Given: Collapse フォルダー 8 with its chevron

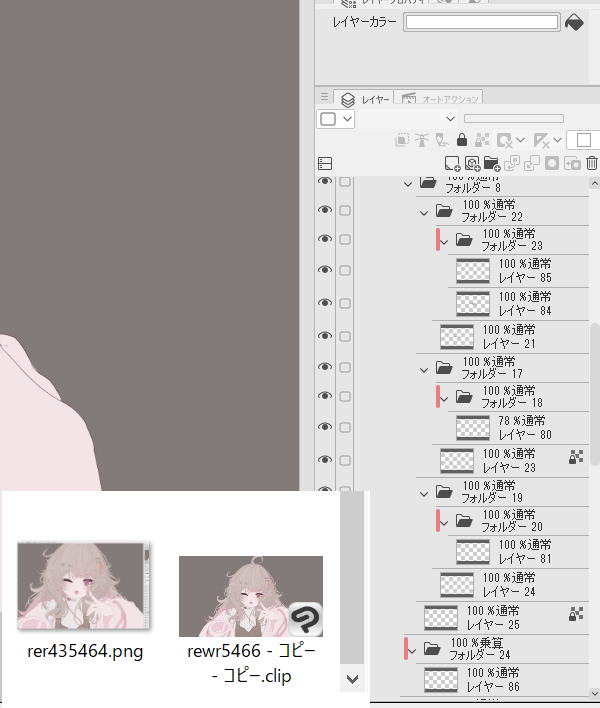Looking at the screenshot, I should [x=408, y=184].
